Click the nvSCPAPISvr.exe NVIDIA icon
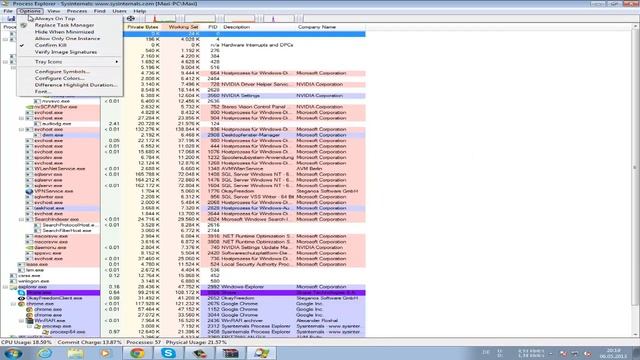Viewport: 640px width, 360px height. point(29,107)
